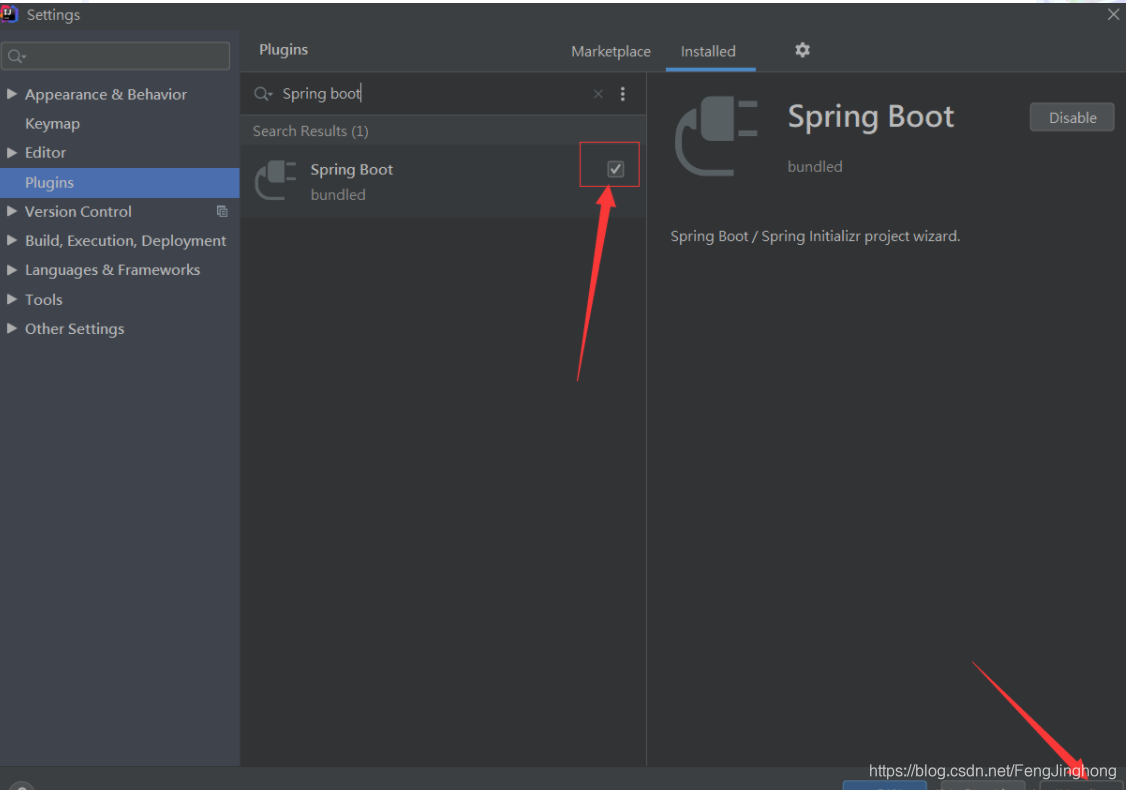Select Keymap in the settings tree
The width and height of the screenshot is (1126, 790).
52,124
